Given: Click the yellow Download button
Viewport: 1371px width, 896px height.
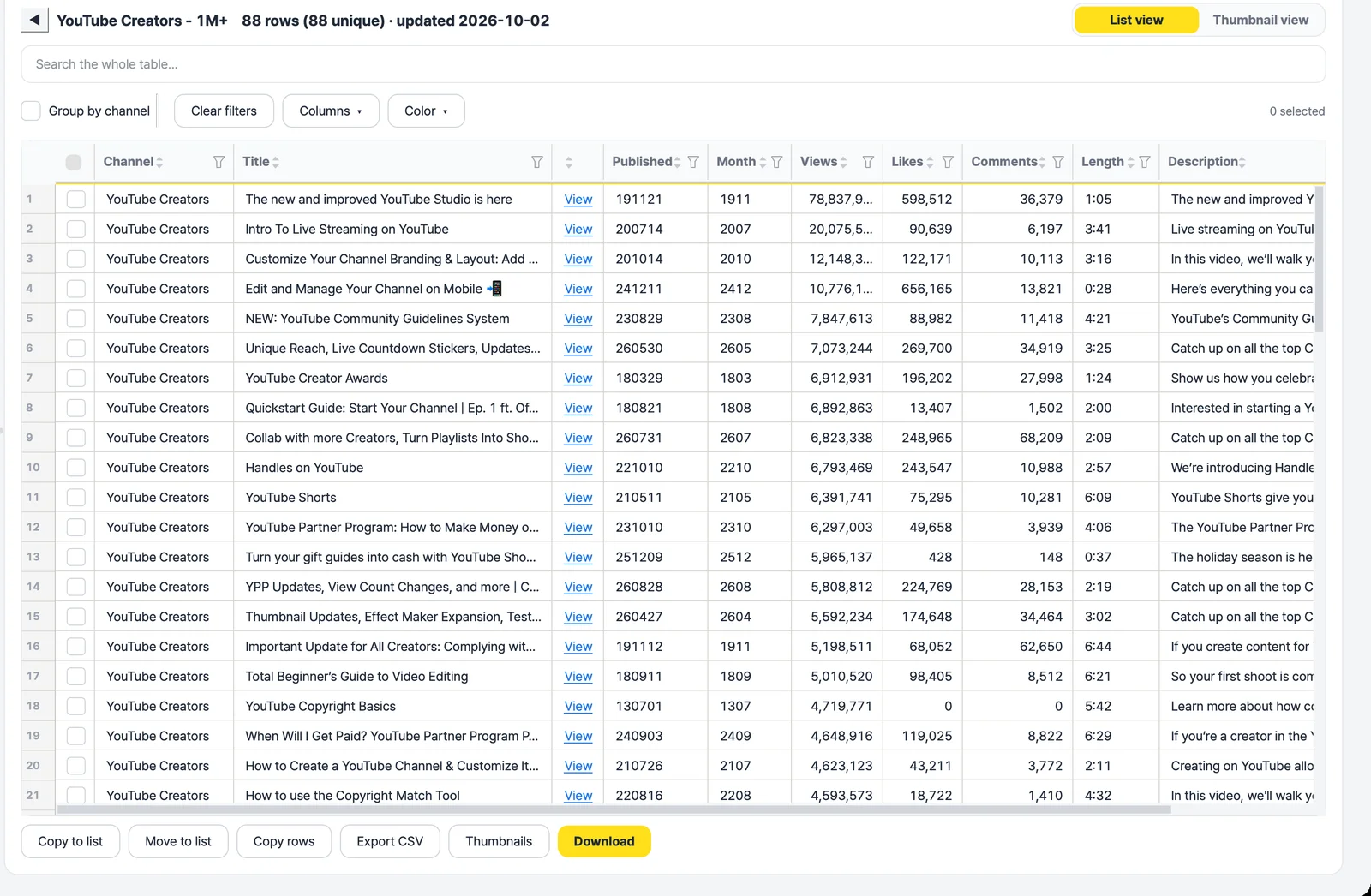Looking at the screenshot, I should point(604,841).
